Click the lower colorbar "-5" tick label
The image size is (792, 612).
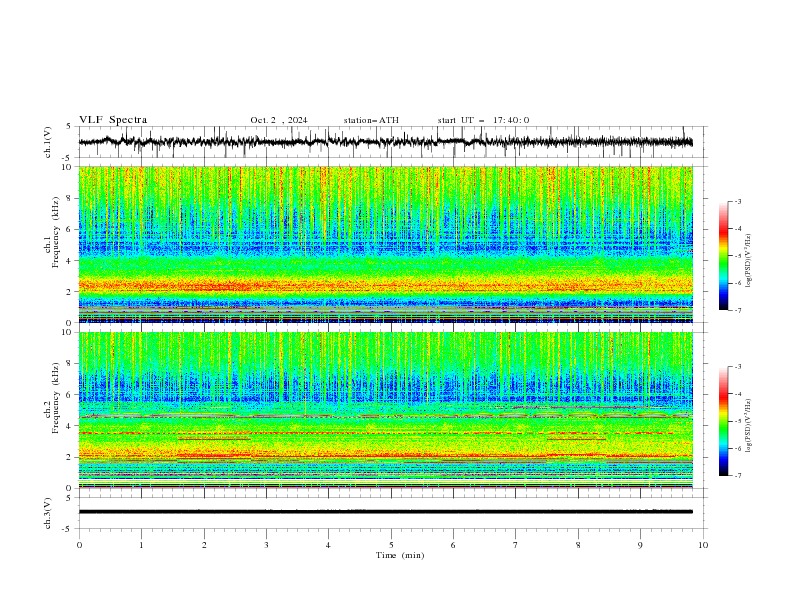point(738,421)
